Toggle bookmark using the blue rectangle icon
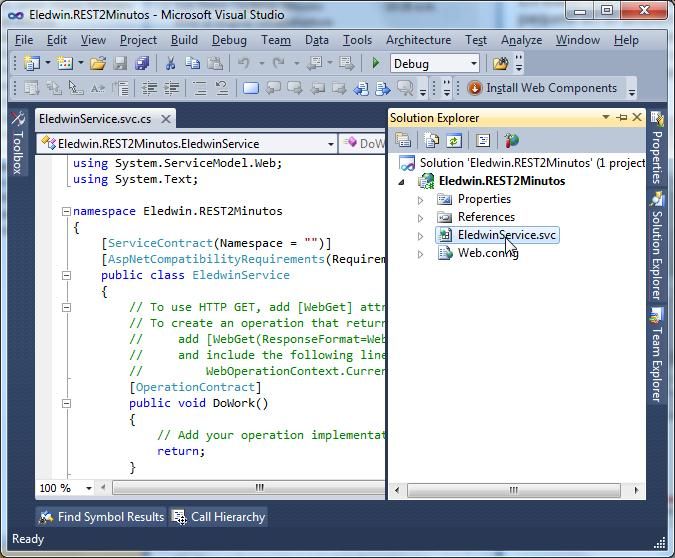Screen dimensions: 675x558 pyautogui.click(x=251, y=88)
